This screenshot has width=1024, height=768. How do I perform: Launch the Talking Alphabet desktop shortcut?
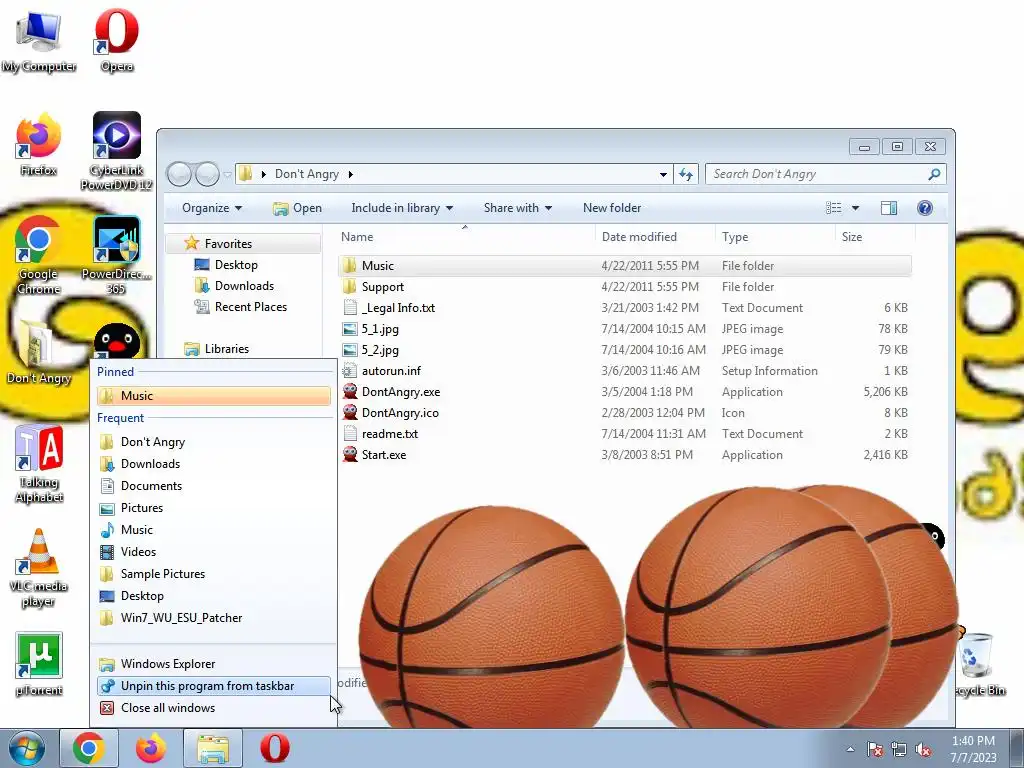click(39, 464)
